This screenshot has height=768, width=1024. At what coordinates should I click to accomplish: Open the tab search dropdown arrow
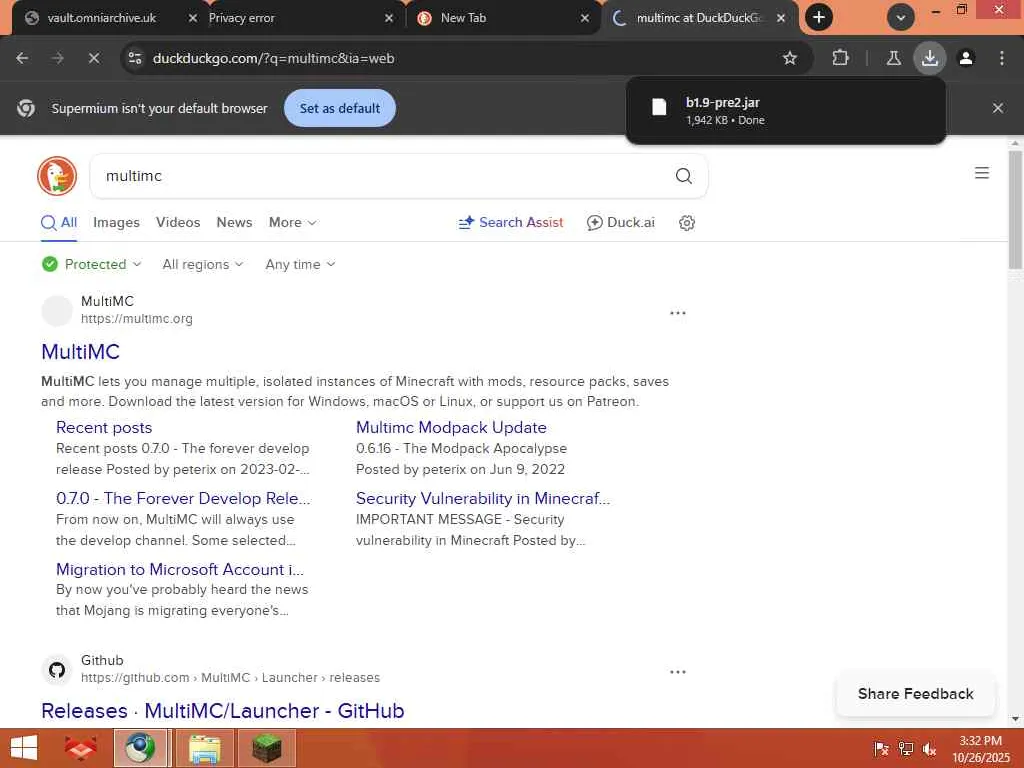pyautogui.click(x=901, y=18)
